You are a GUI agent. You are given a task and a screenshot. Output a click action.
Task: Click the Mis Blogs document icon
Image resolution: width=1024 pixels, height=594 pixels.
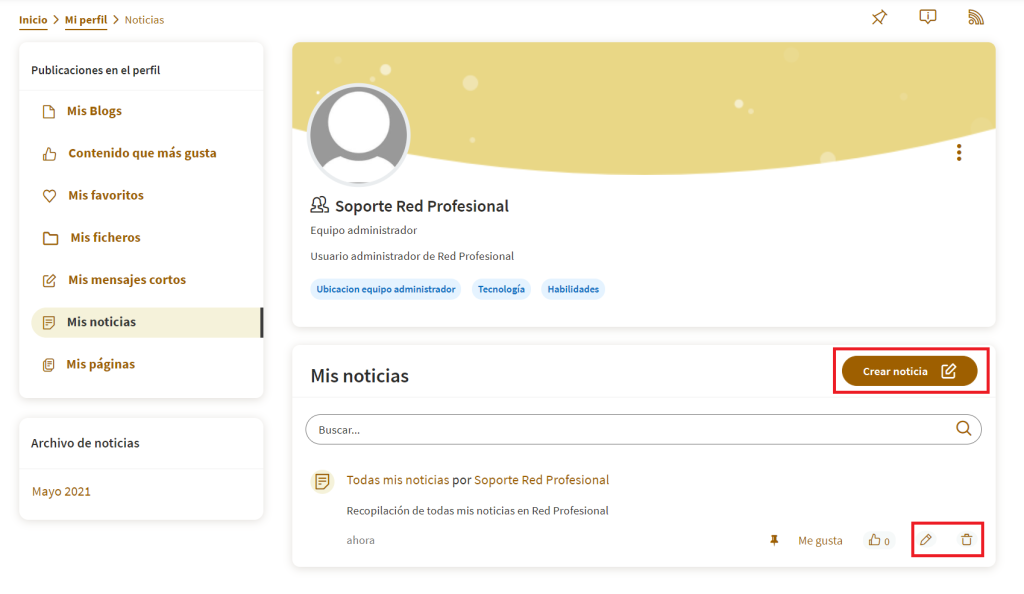[49, 112]
